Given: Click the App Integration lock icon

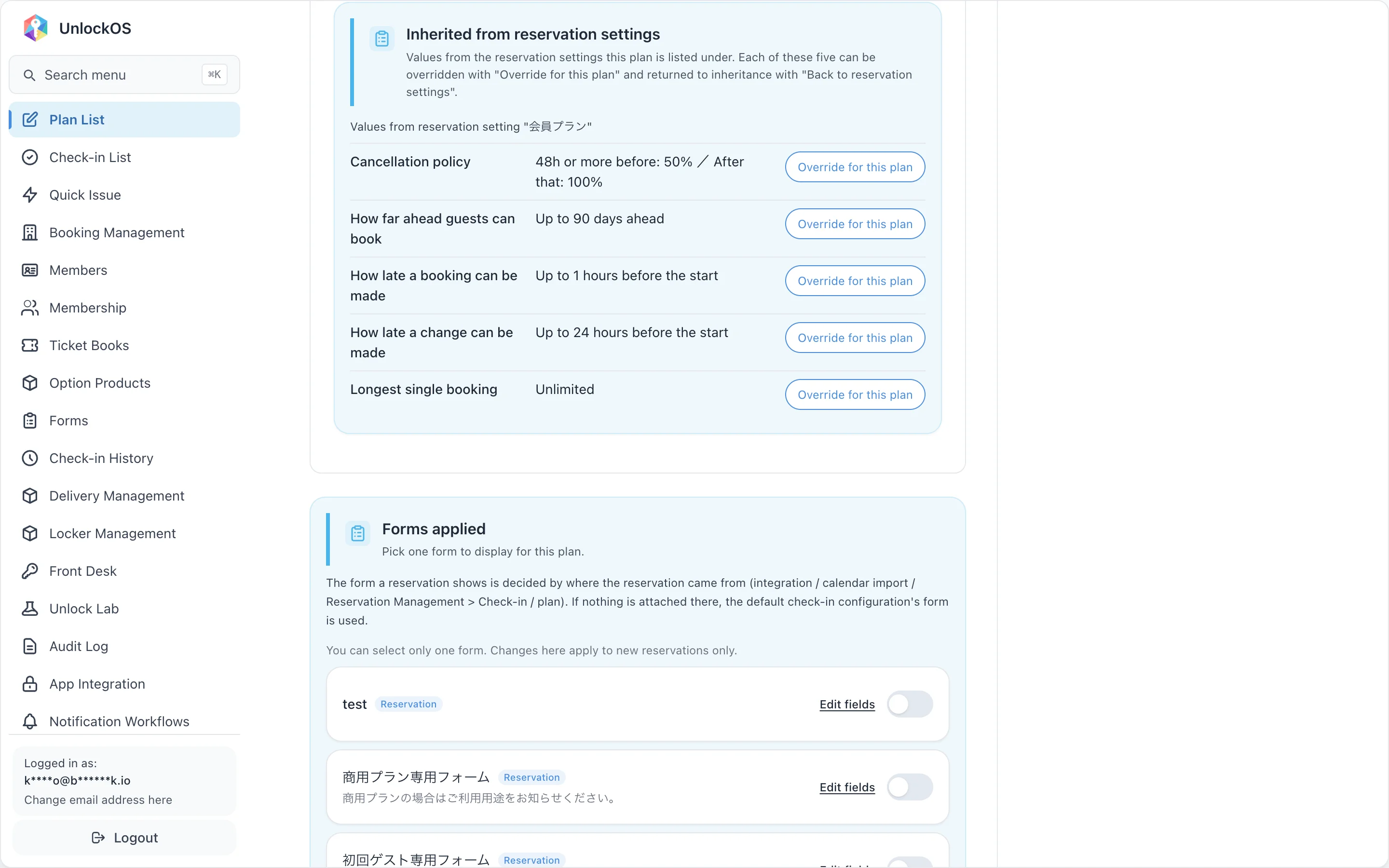Looking at the screenshot, I should (30, 684).
